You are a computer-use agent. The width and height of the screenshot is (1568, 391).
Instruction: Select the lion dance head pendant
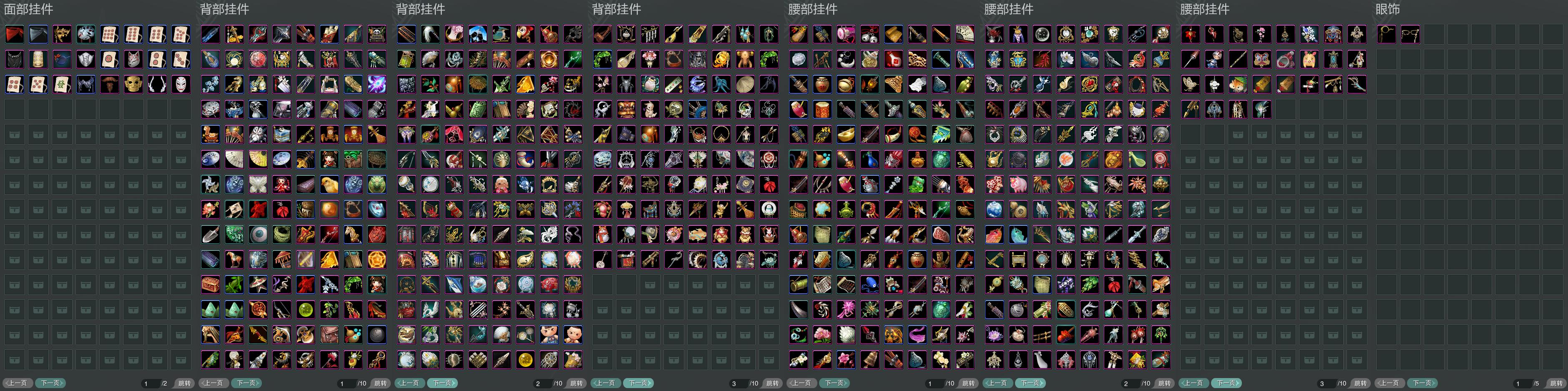point(1261,59)
